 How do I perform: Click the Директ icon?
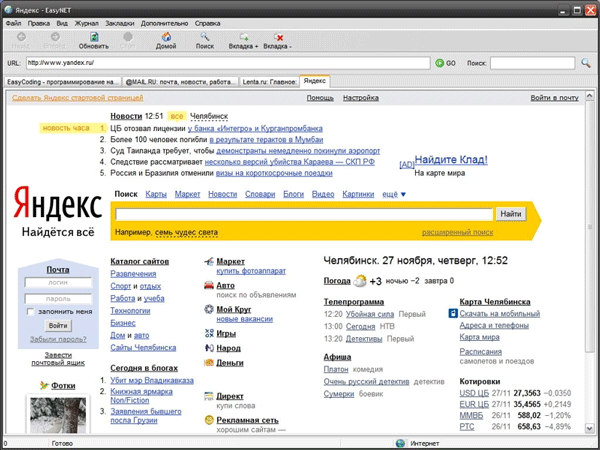coord(209,396)
